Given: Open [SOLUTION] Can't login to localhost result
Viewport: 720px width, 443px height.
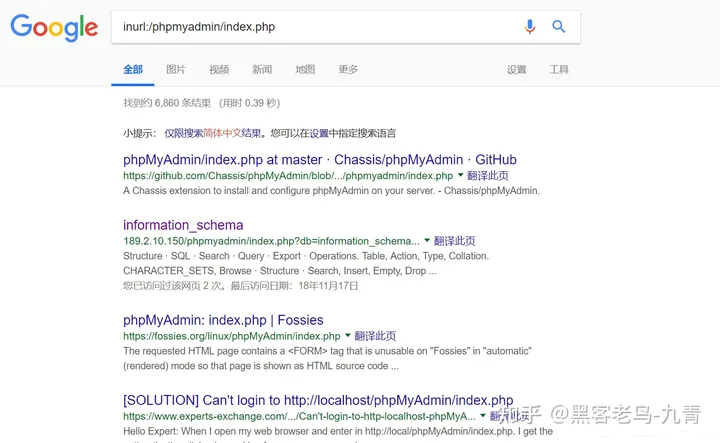Looking at the screenshot, I should [x=318, y=400].
